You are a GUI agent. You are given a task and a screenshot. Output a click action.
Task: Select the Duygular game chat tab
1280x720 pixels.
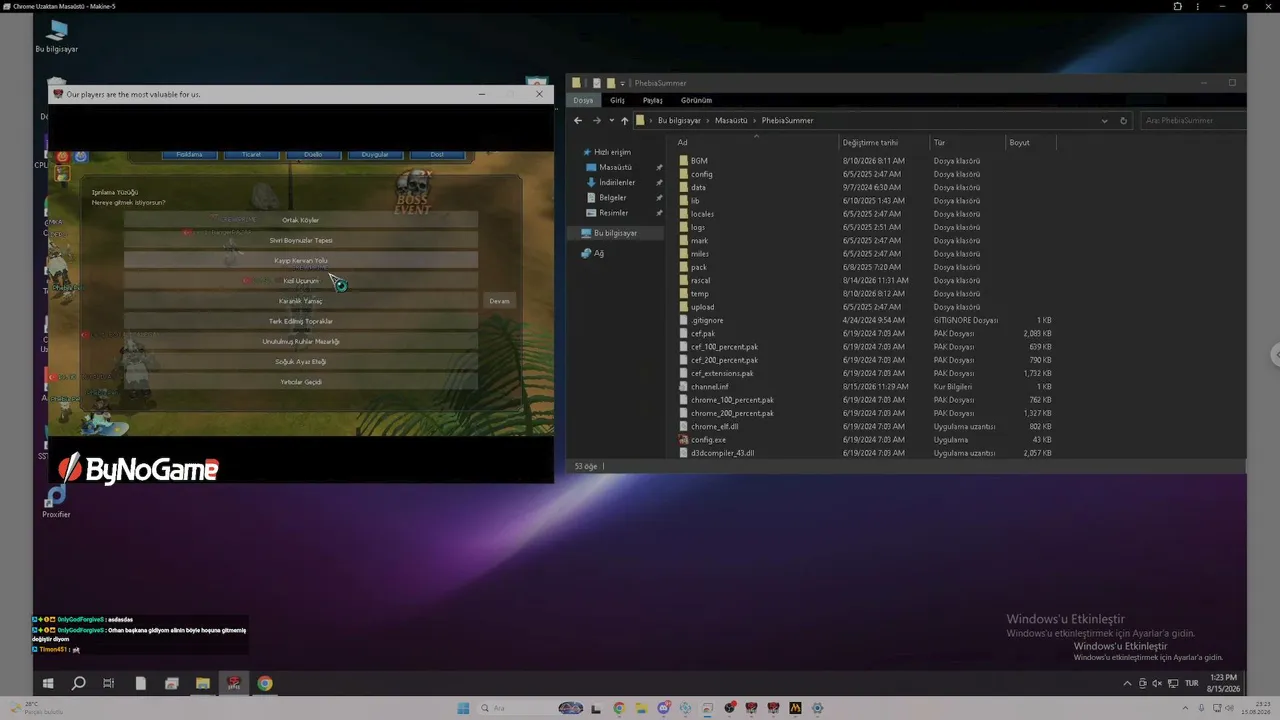(375, 154)
